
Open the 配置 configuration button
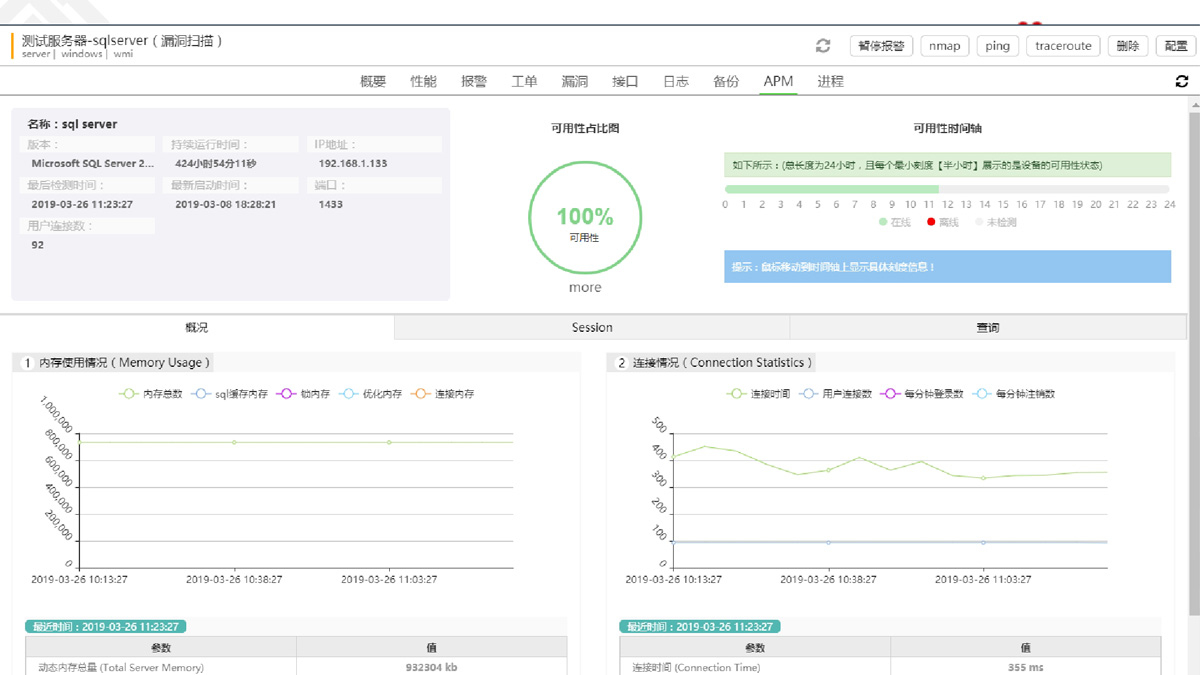tap(1176, 46)
